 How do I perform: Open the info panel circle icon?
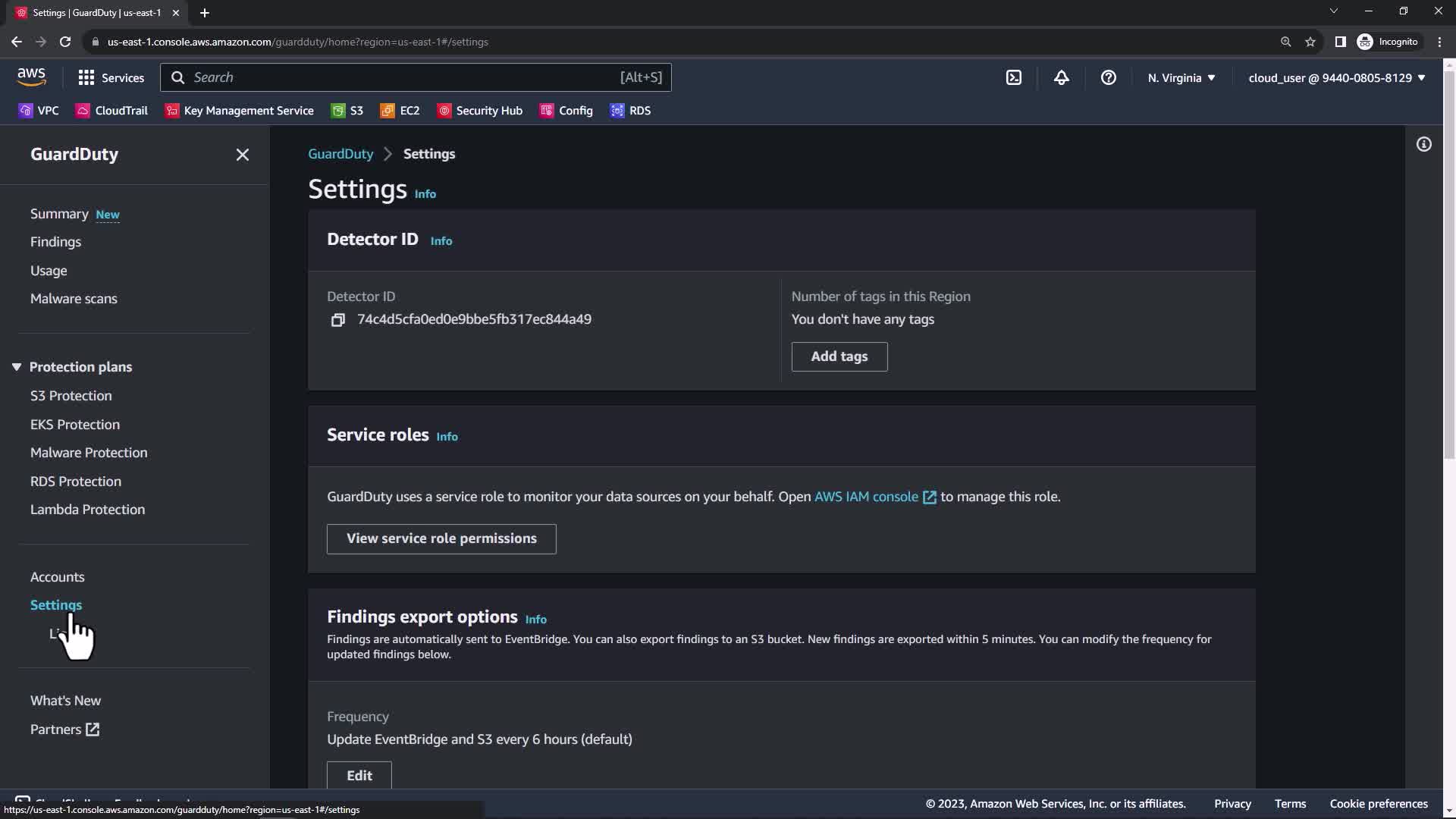point(1423,144)
